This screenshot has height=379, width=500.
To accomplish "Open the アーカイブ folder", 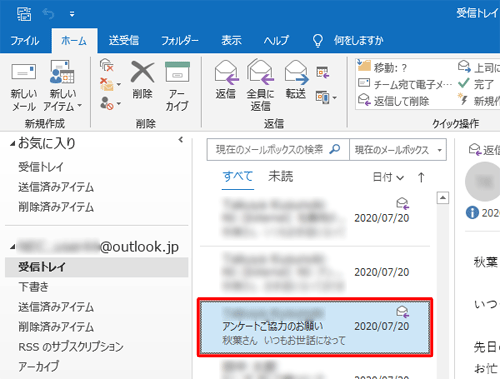I will click(x=39, y=366).
